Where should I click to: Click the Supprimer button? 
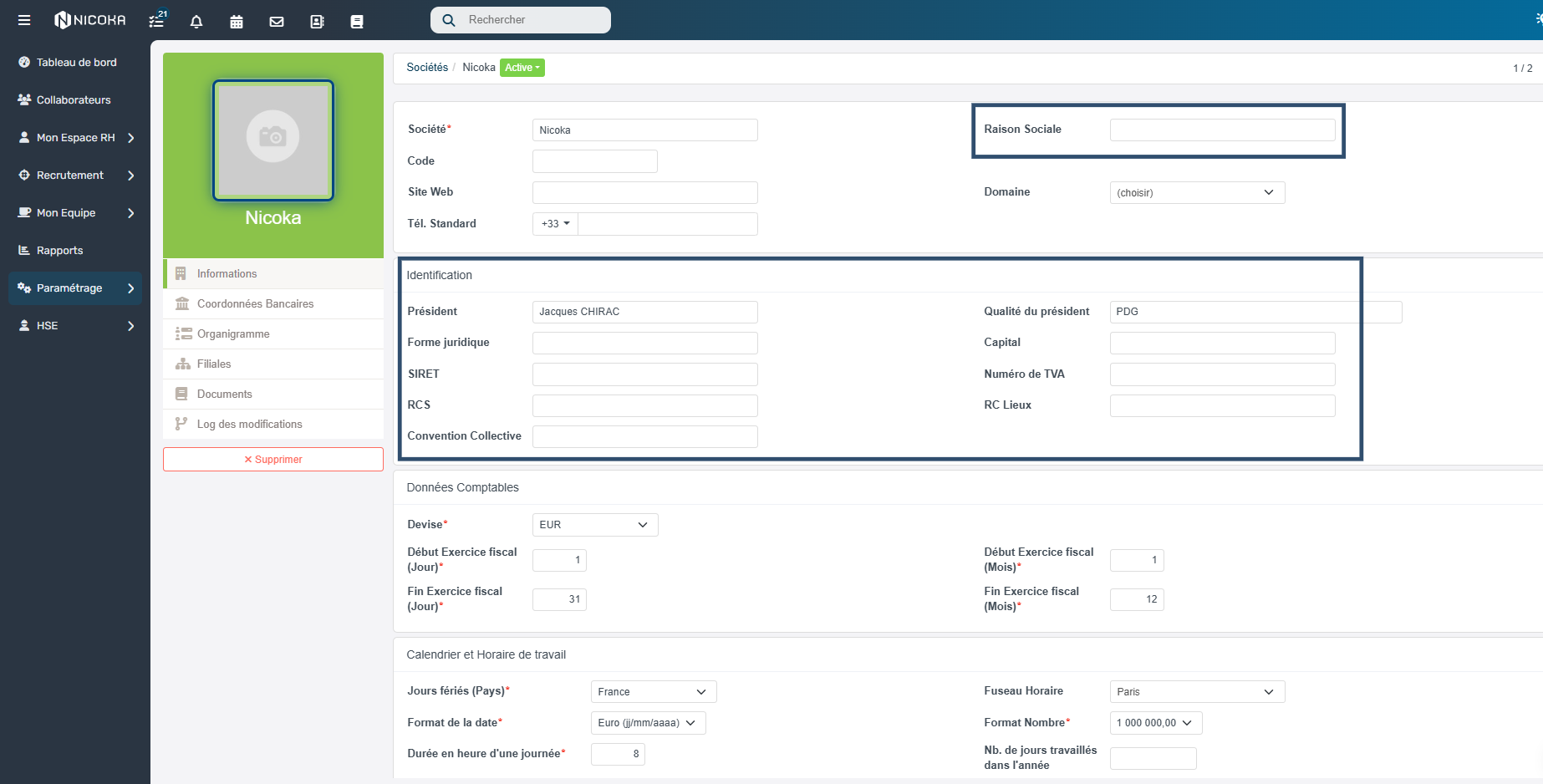click(273, 459)
